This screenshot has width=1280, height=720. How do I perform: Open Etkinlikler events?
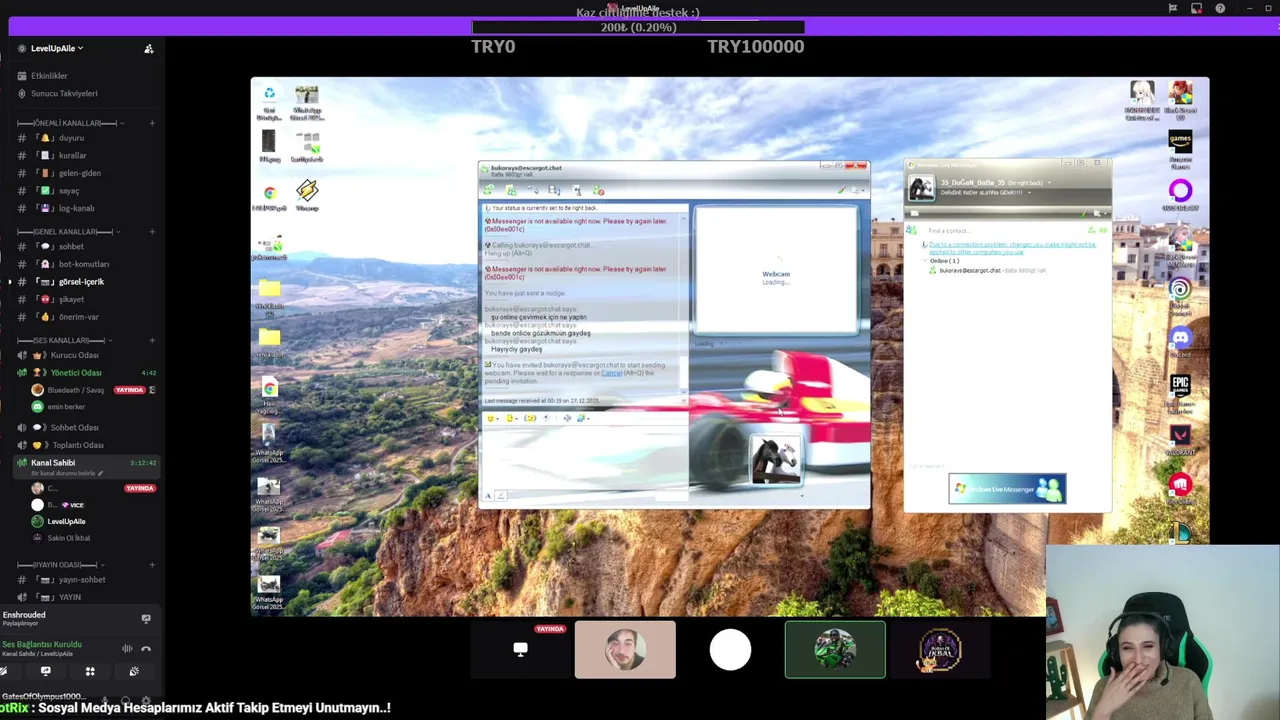pos(49,75)
